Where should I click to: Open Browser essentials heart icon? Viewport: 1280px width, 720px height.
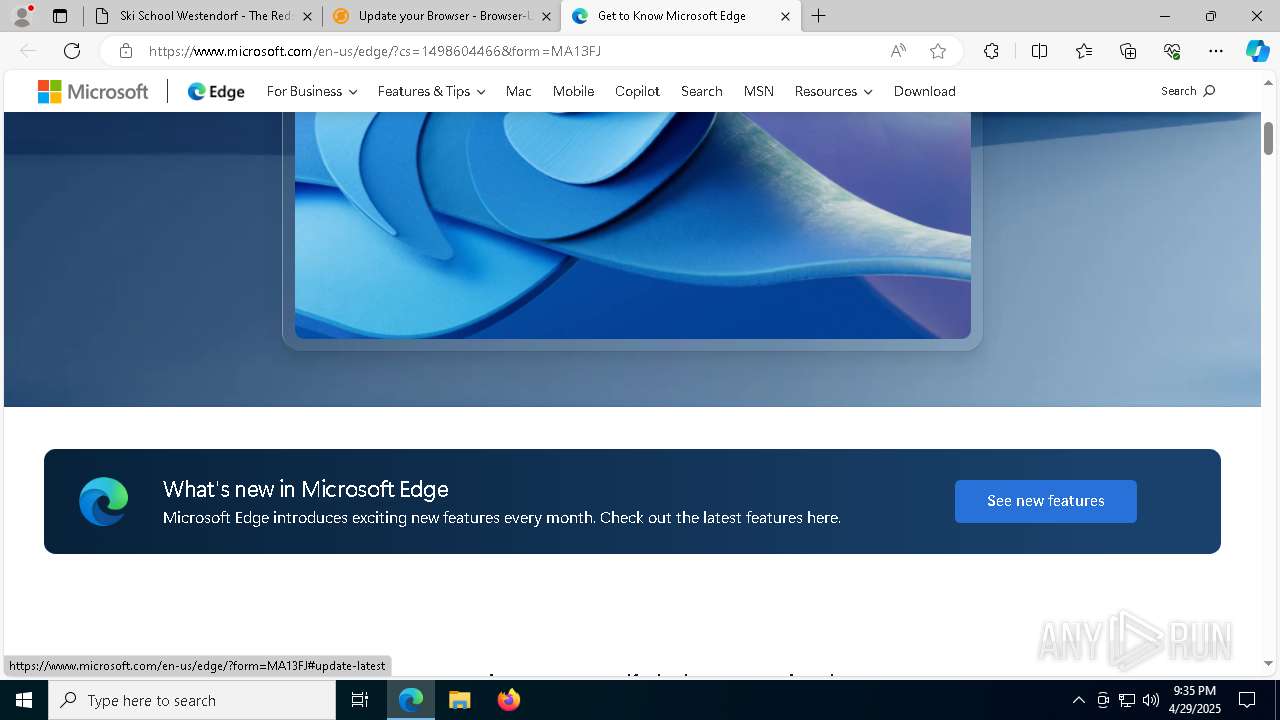click(1172, 51)
